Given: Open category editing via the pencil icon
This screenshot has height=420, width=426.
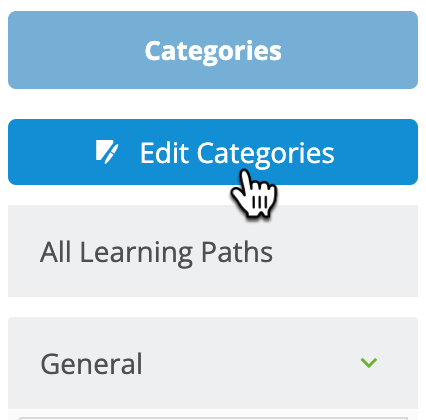Looking at the screenshot, I should pyautogui.click(x=107, y=152).
